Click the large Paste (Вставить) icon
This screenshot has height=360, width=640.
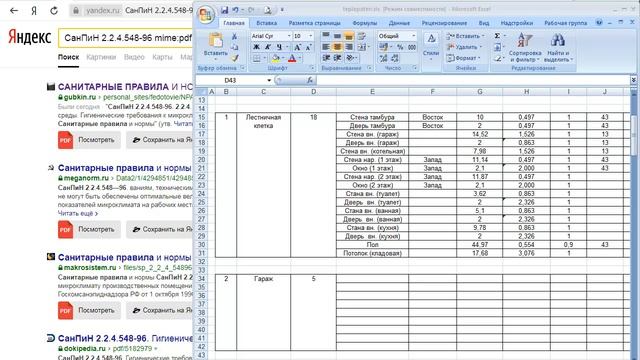[216, 41]
